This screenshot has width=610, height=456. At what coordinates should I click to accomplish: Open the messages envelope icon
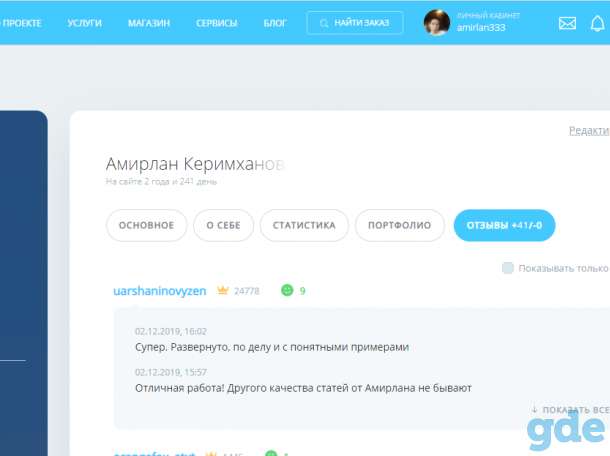click(567, 23)
